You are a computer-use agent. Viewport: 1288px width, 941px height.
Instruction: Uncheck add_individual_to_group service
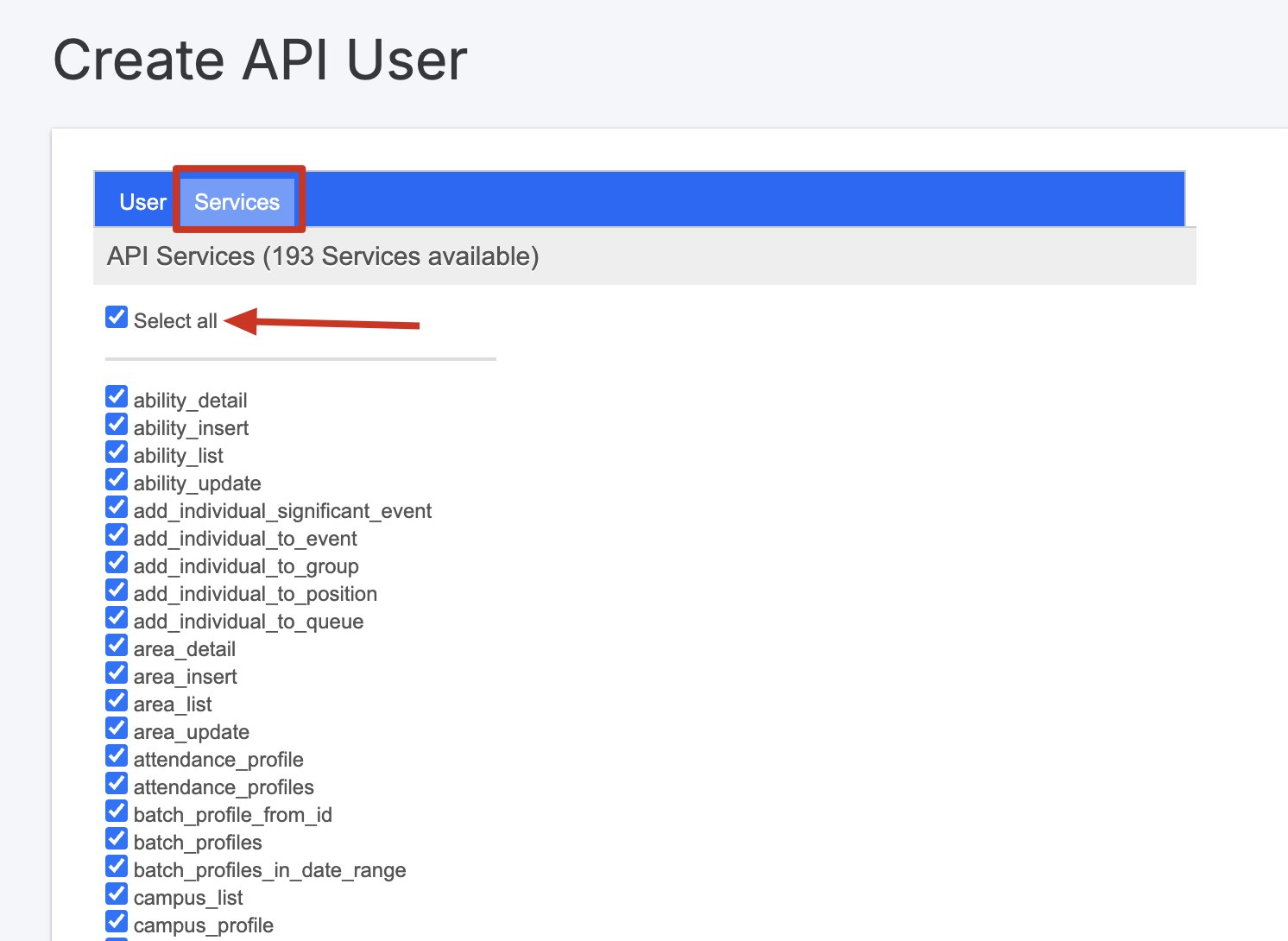coord(117,563)
